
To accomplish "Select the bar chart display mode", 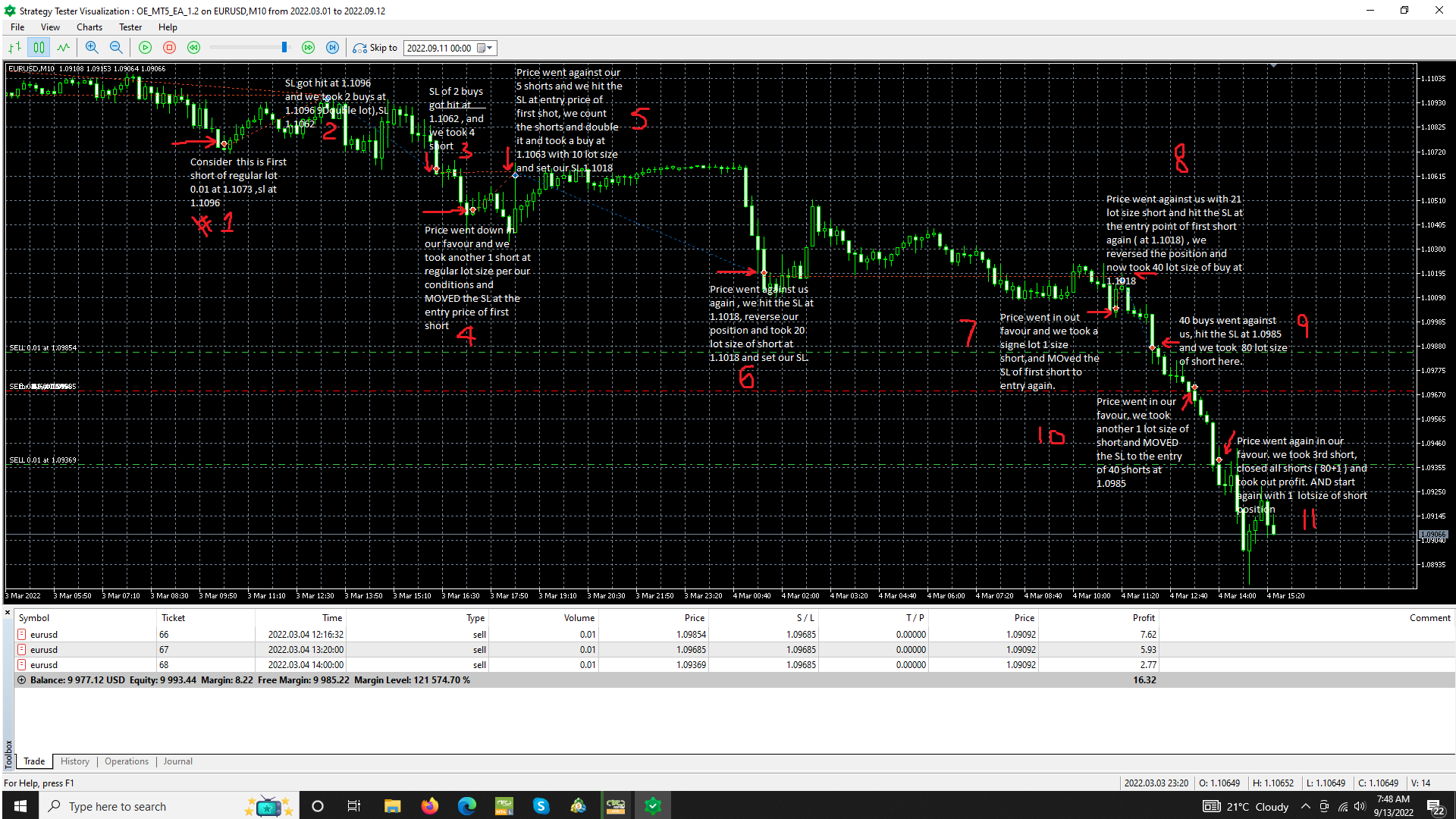I will point(14,47).
